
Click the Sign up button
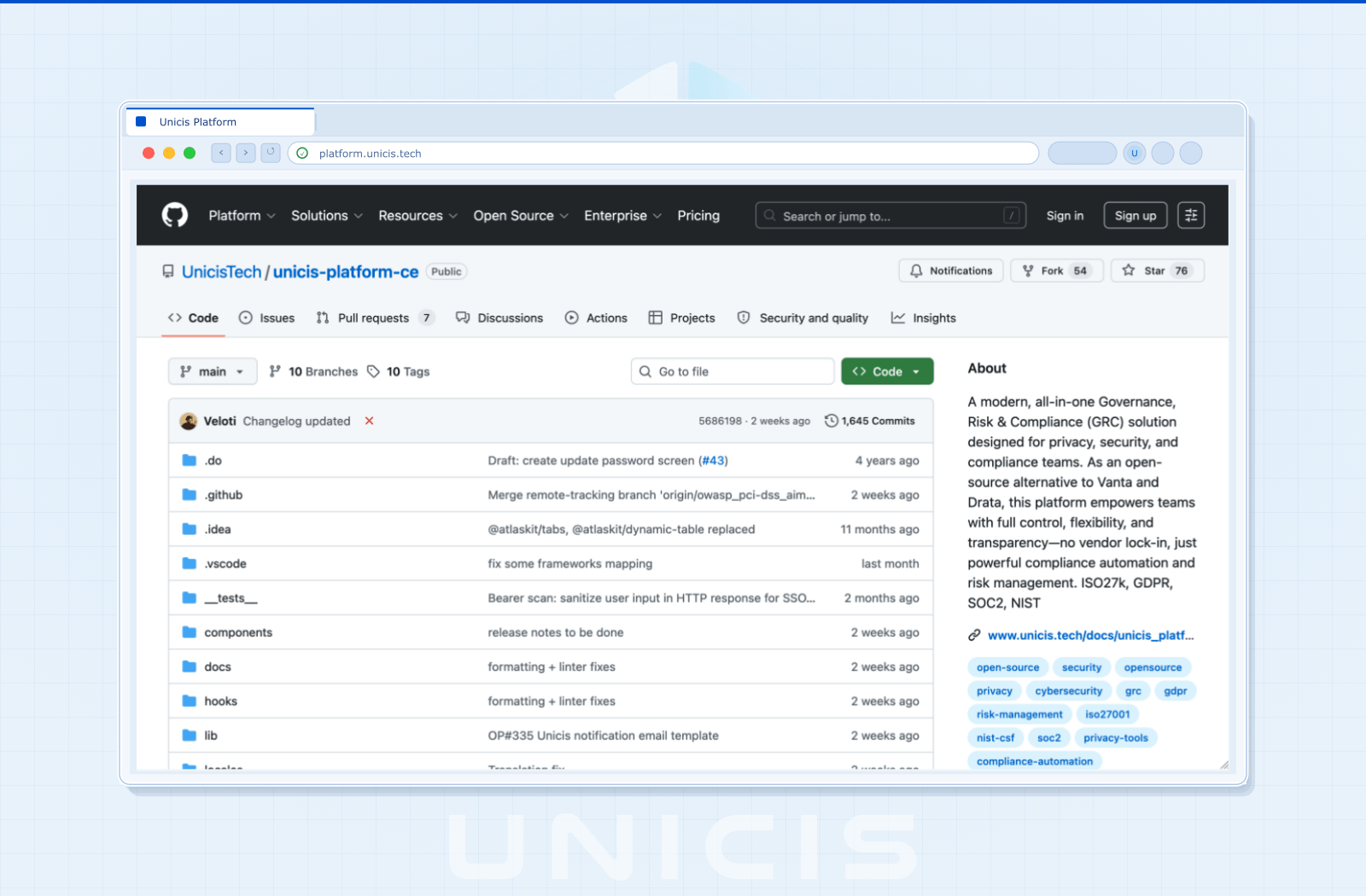(x=1135, y=215)
